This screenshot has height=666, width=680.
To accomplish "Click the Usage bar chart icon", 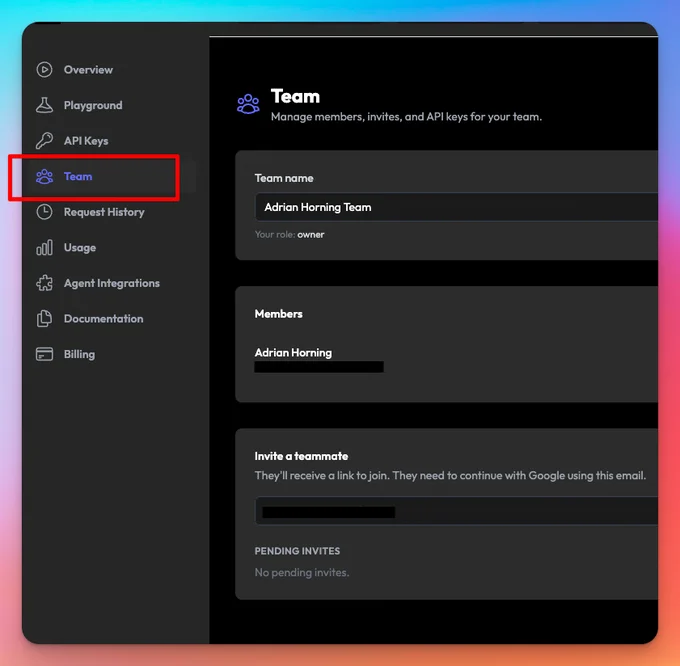I will click(44, 248).
